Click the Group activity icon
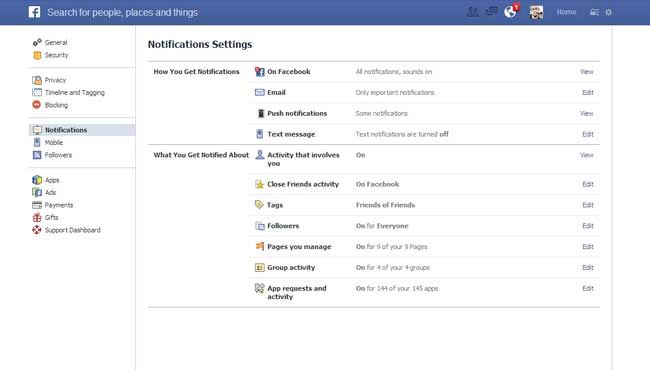Viewport: 650px width, 370px height. click(260, 268)
